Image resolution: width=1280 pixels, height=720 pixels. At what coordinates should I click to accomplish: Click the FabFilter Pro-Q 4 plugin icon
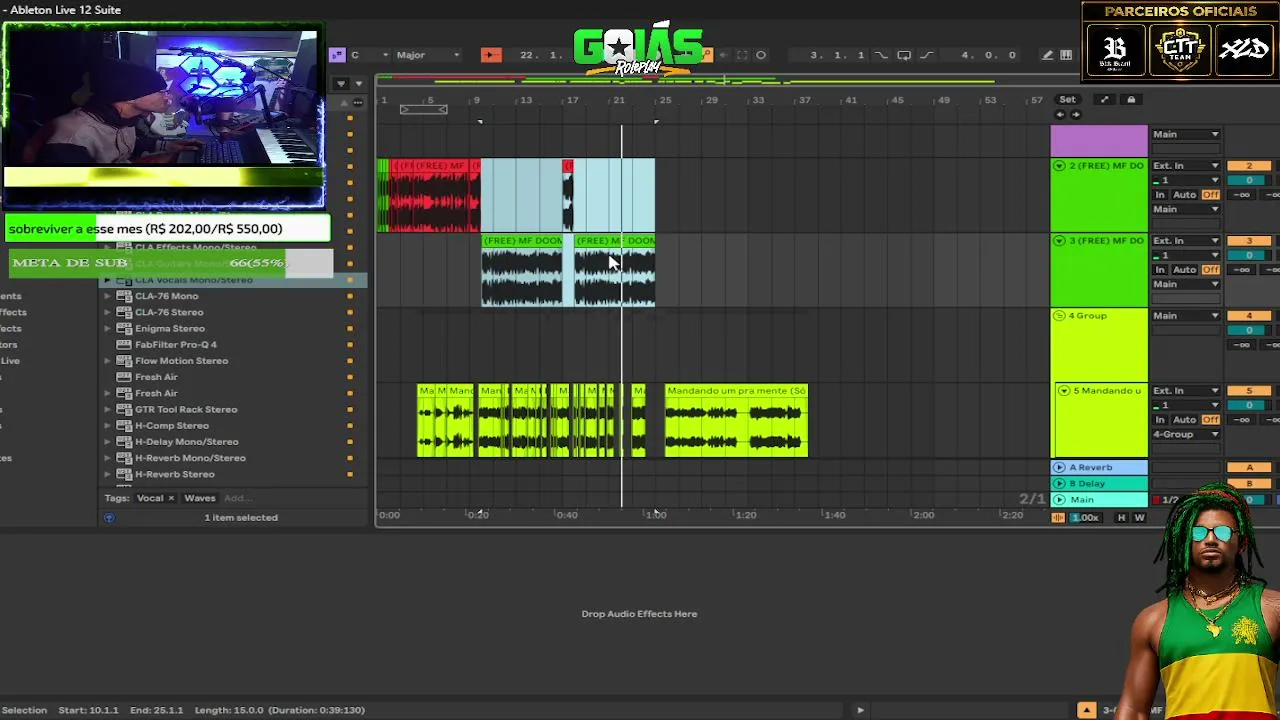[x=124, y=345]
